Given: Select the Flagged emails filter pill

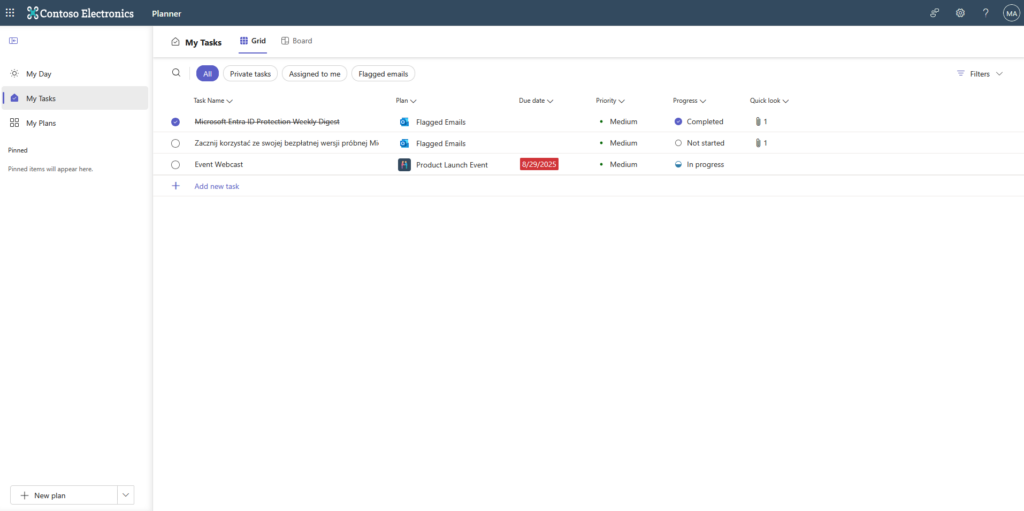Looking at the screenshot, I should coord(383,74).
